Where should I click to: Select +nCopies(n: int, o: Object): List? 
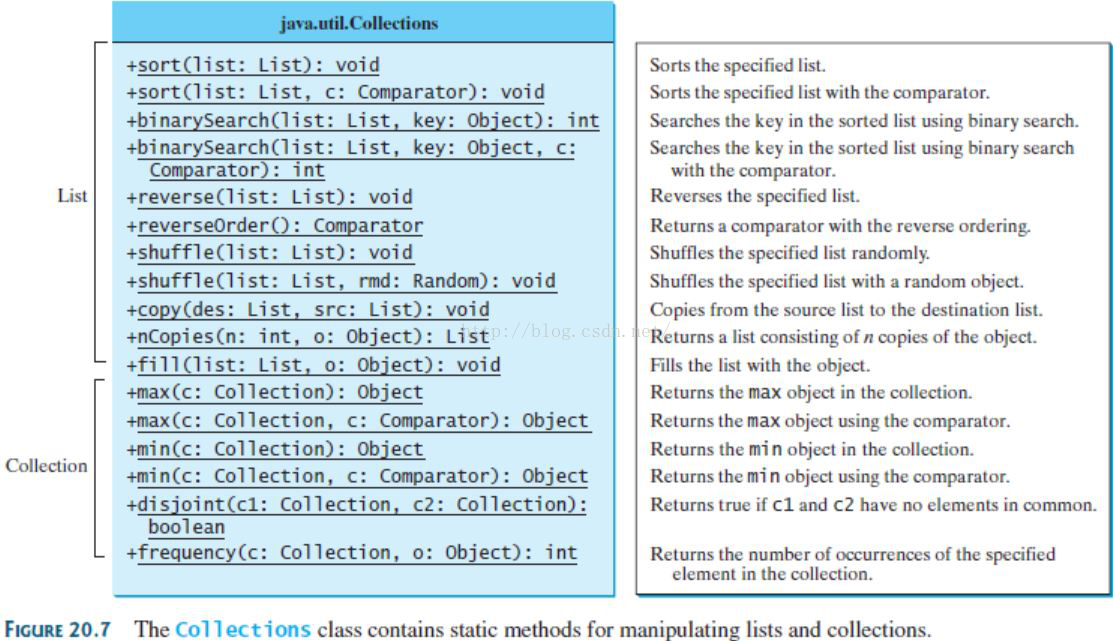point(308,336)
